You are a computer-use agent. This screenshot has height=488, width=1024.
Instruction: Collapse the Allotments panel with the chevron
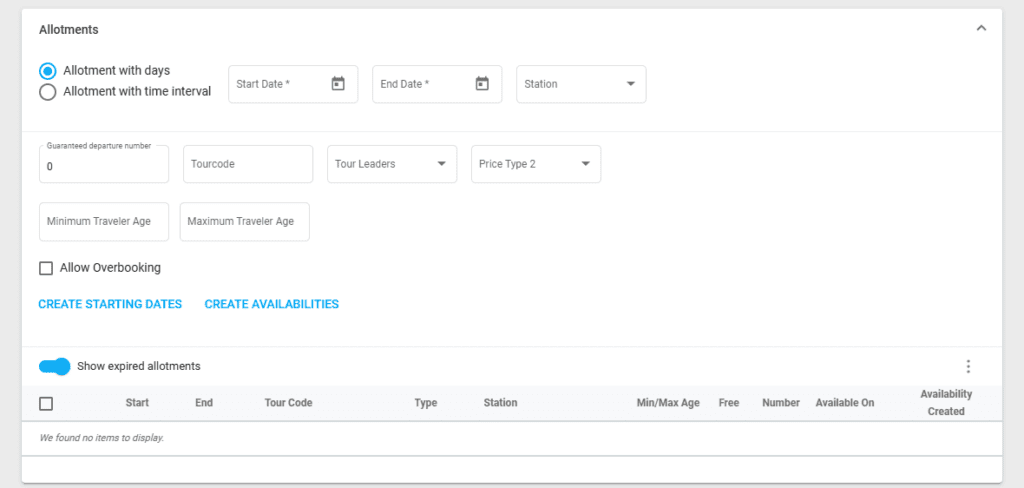pyautogui.click(x=981, y=29)
